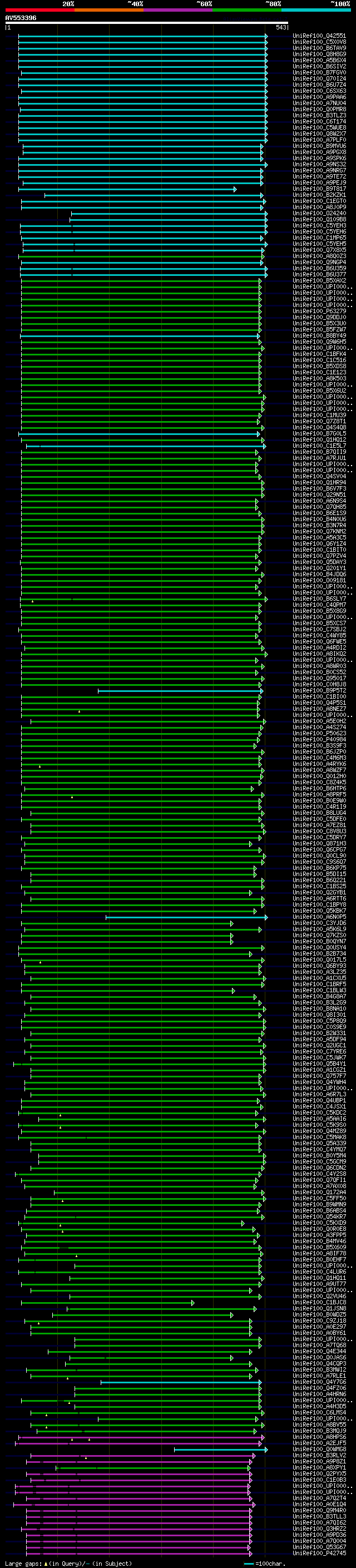Select the UniRef100_Q7X8X5 label
This screenshot has height=1568, width=356.
point(319,250)
